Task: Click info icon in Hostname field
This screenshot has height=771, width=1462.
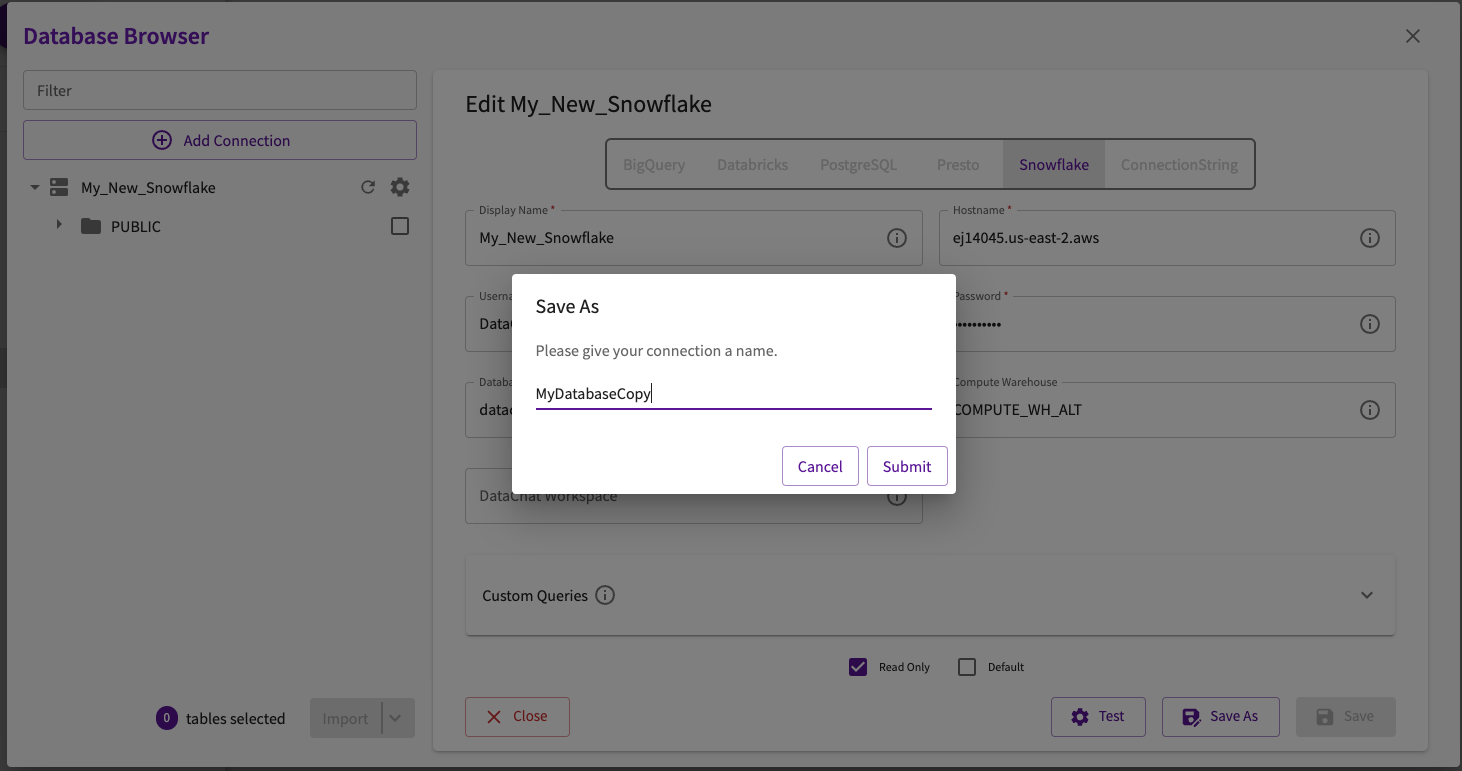Action: point(1370,238)
